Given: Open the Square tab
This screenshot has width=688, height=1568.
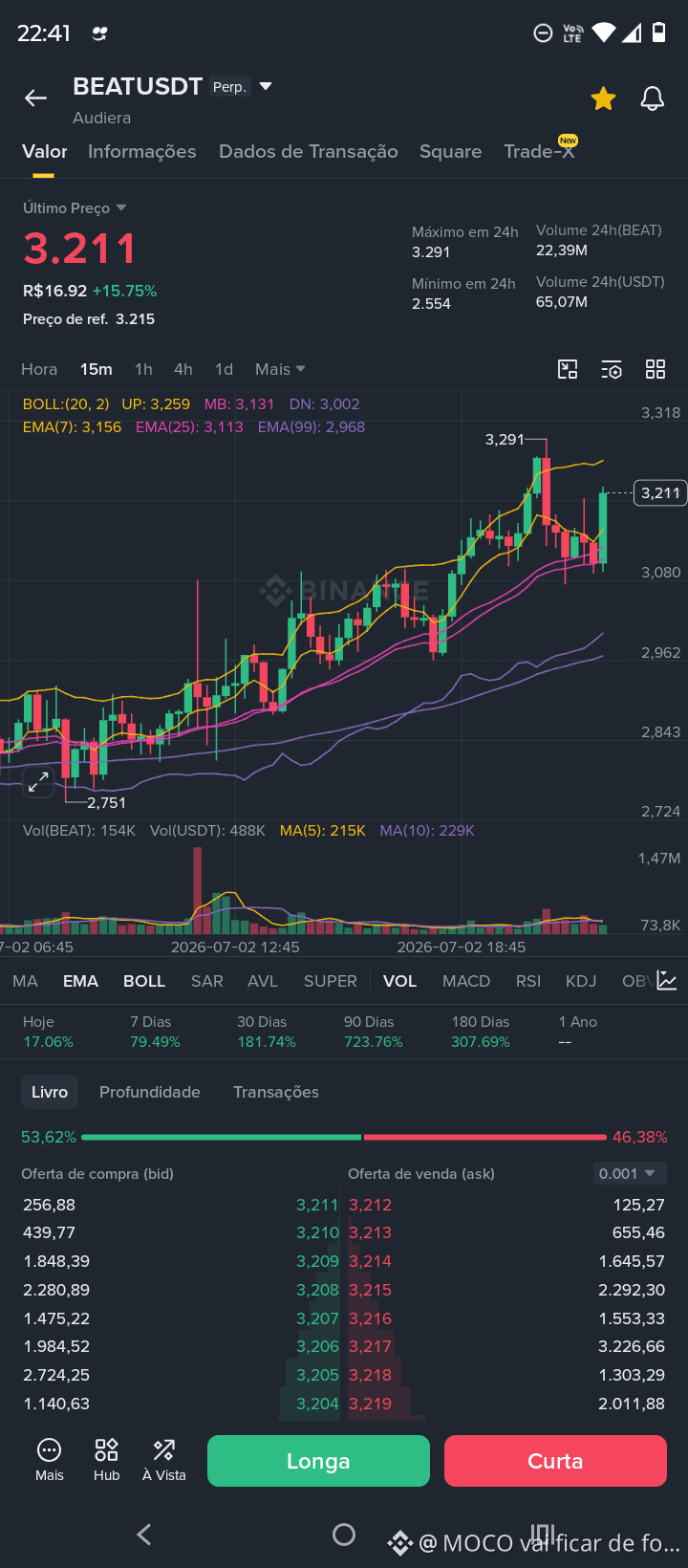Looking at the screenshot, I should (450, 151).
